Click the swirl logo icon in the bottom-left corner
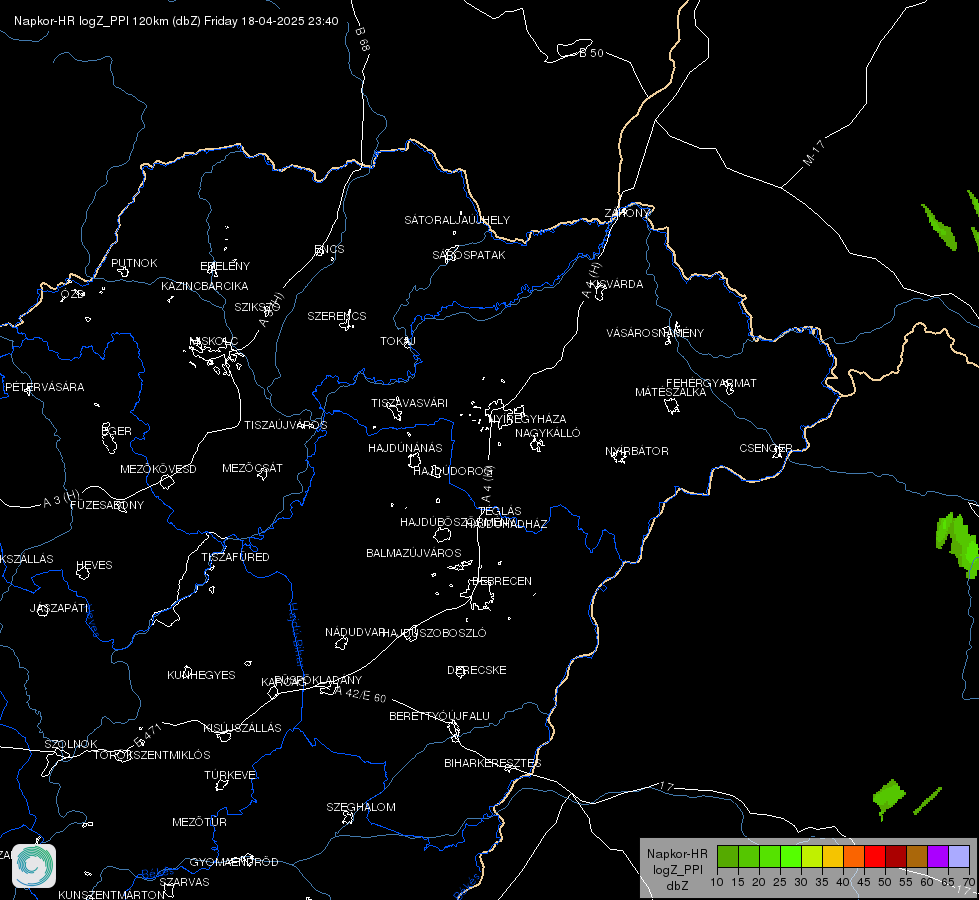 (x=34, y=866)
